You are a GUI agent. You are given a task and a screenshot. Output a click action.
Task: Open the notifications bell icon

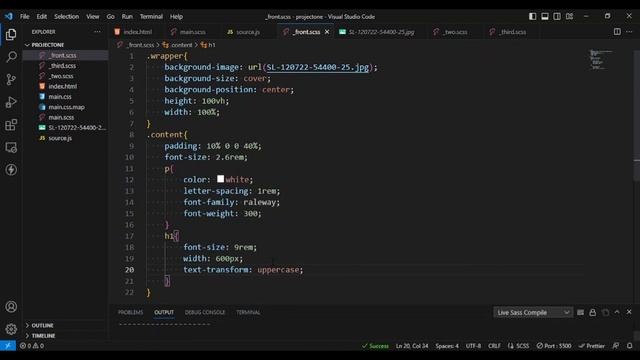point(629,346)
